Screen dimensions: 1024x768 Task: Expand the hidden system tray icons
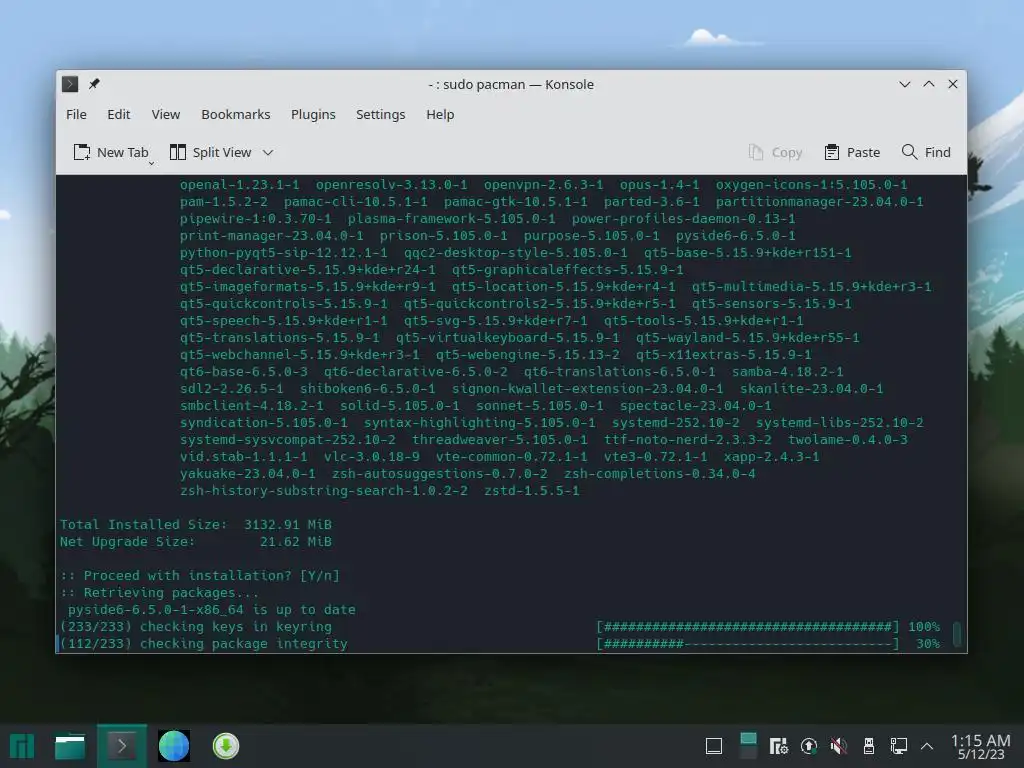click(927, 746)
